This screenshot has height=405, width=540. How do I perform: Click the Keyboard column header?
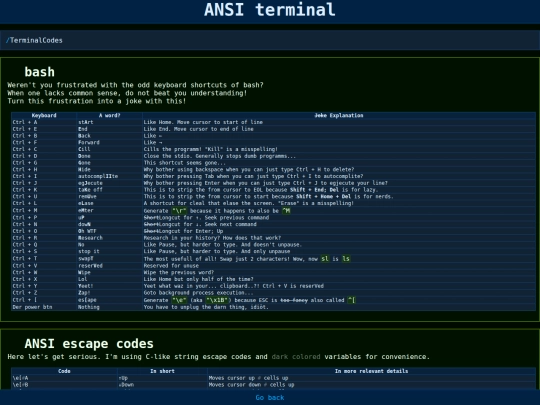(44, 115)
